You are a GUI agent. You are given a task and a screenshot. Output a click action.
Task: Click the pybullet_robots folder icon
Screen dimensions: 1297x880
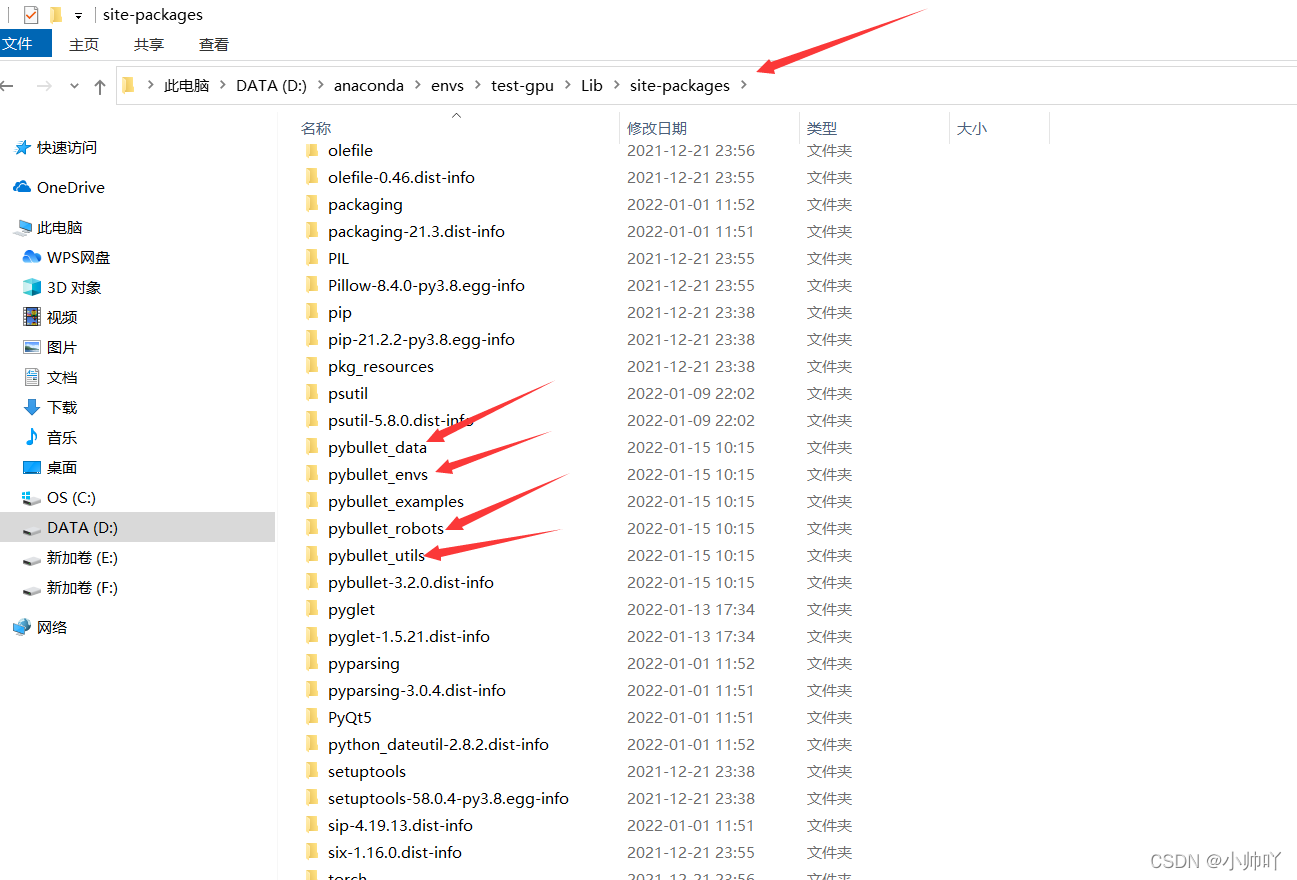[312, 528]
